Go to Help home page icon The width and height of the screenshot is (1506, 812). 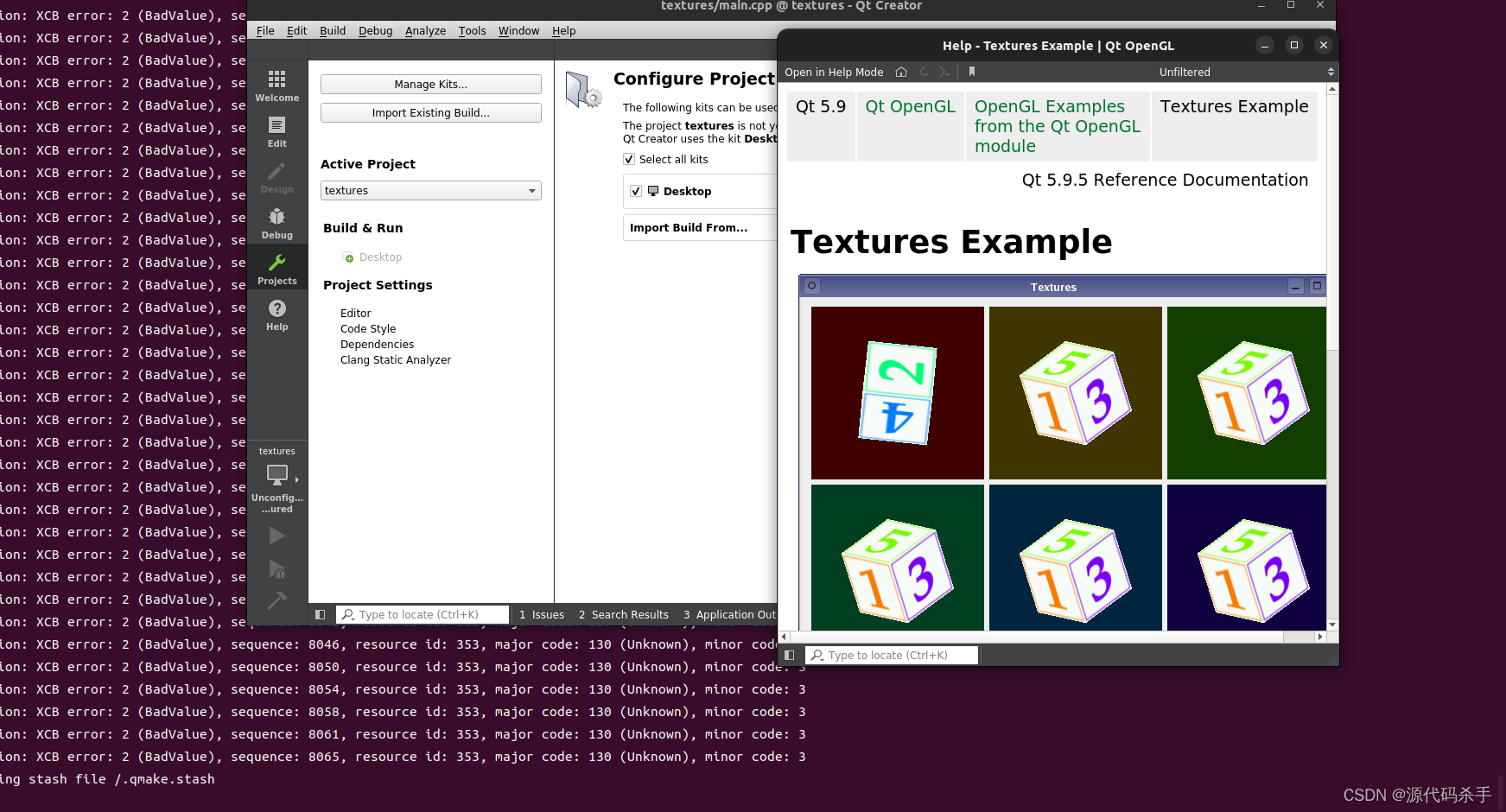click(x=901, y=72)
